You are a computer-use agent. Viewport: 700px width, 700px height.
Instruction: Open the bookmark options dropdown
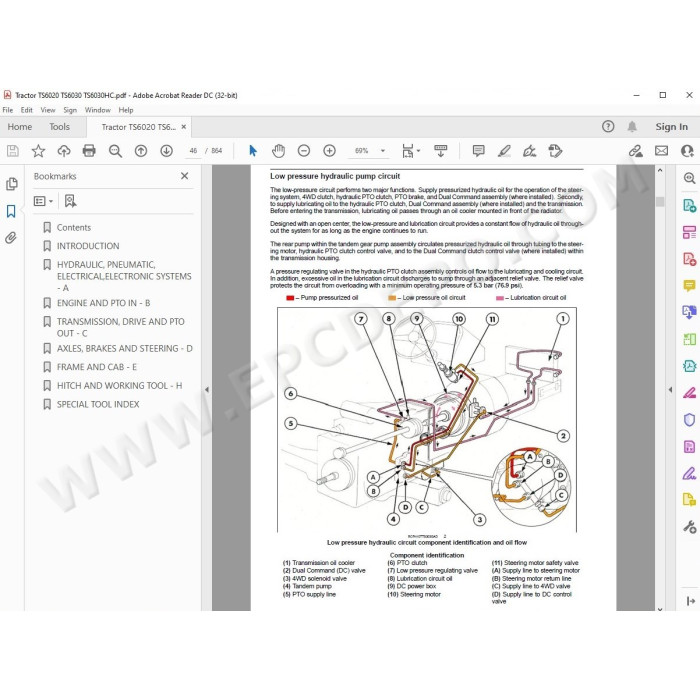(x=43, y=201)
